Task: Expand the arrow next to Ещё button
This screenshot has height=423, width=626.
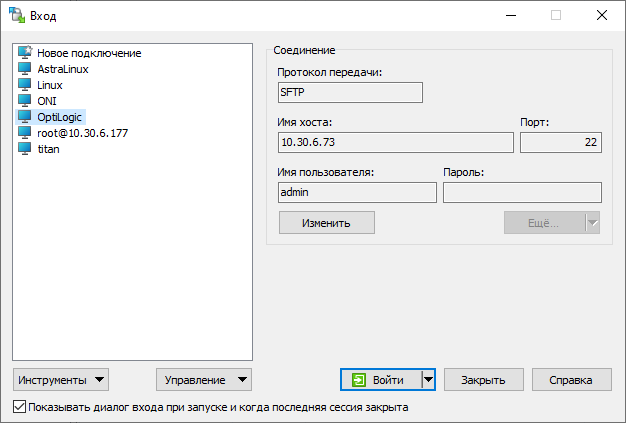Action: pos(593,223)
